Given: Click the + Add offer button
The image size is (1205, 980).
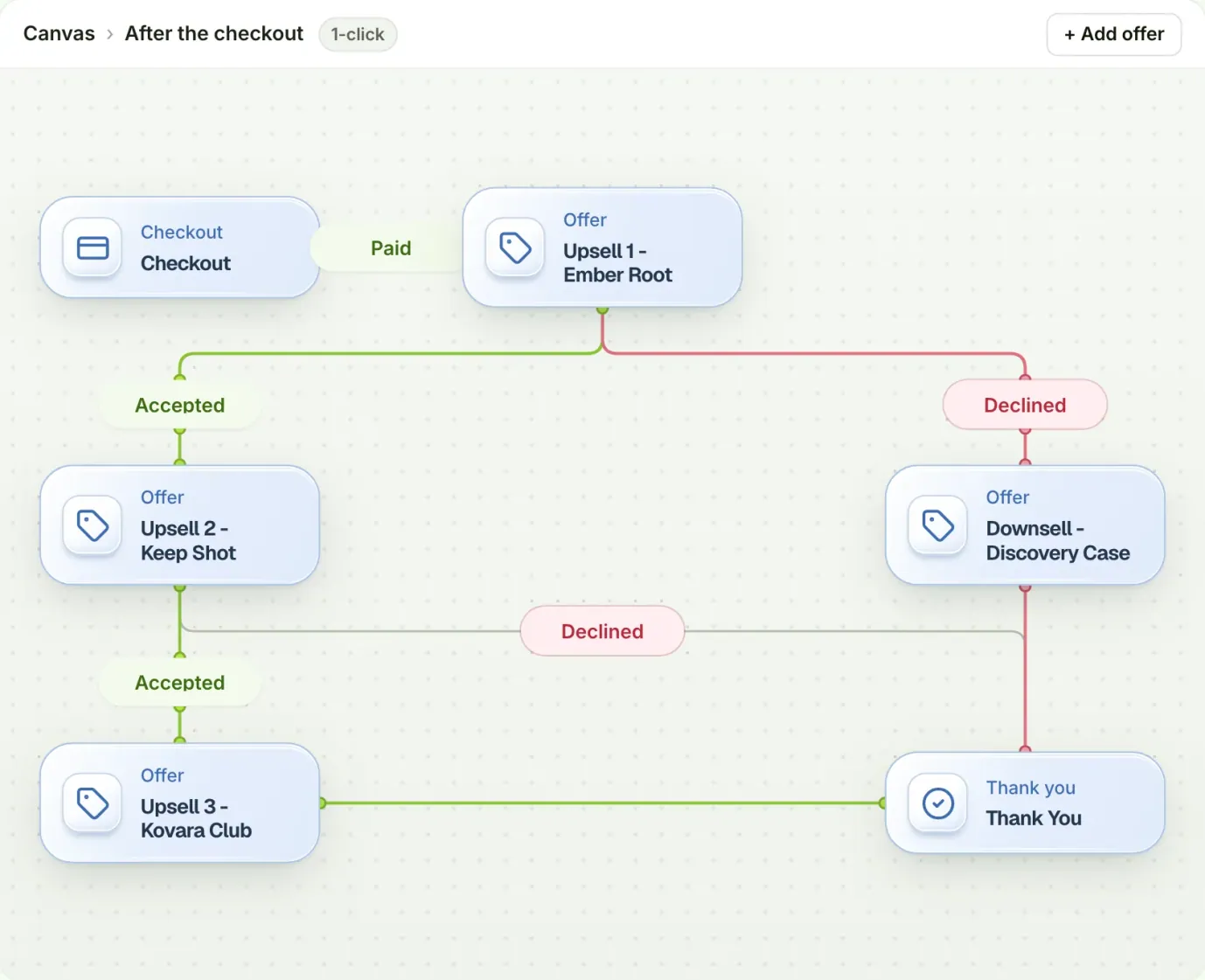Looking at the screenshot, I should pyautogui.click(x=1114, y=34).
